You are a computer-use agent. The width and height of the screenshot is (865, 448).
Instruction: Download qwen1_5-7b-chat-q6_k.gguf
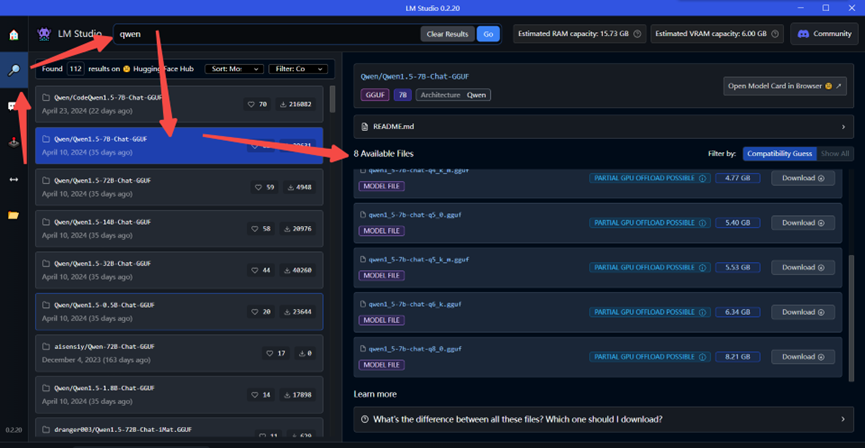coord(803,312)
